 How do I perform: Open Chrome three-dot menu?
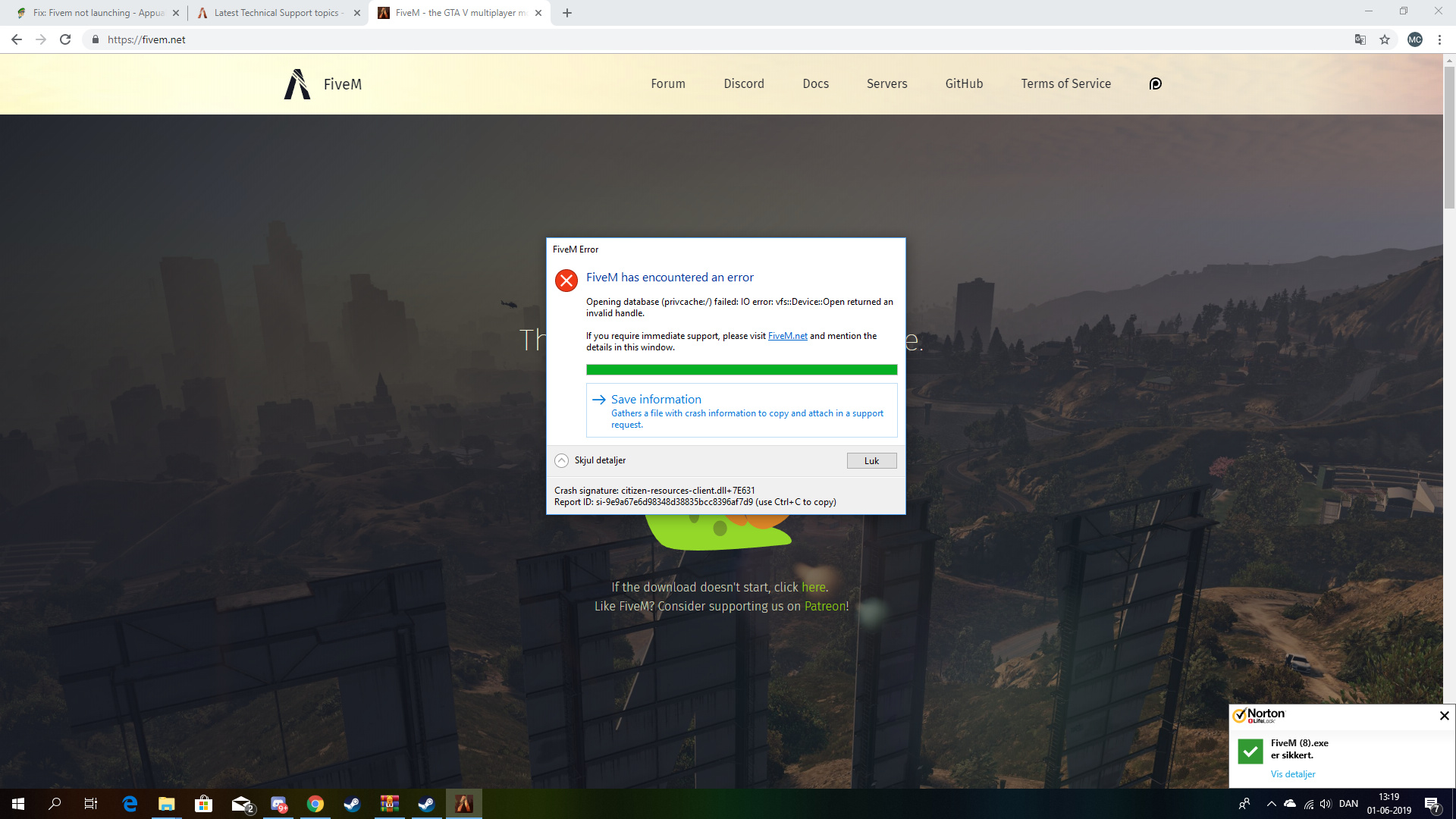pyautogui.click(x=1439, y=39)
